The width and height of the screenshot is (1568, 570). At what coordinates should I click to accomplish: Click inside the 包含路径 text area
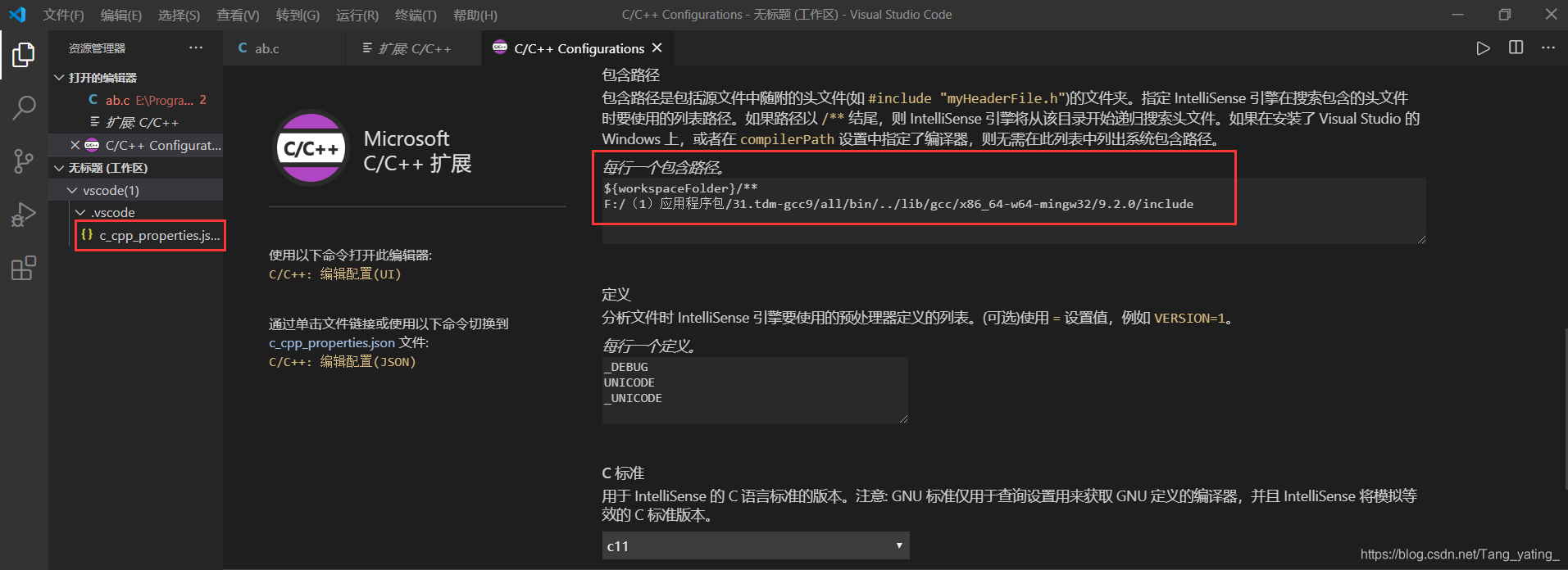(x=1014, y=210)
